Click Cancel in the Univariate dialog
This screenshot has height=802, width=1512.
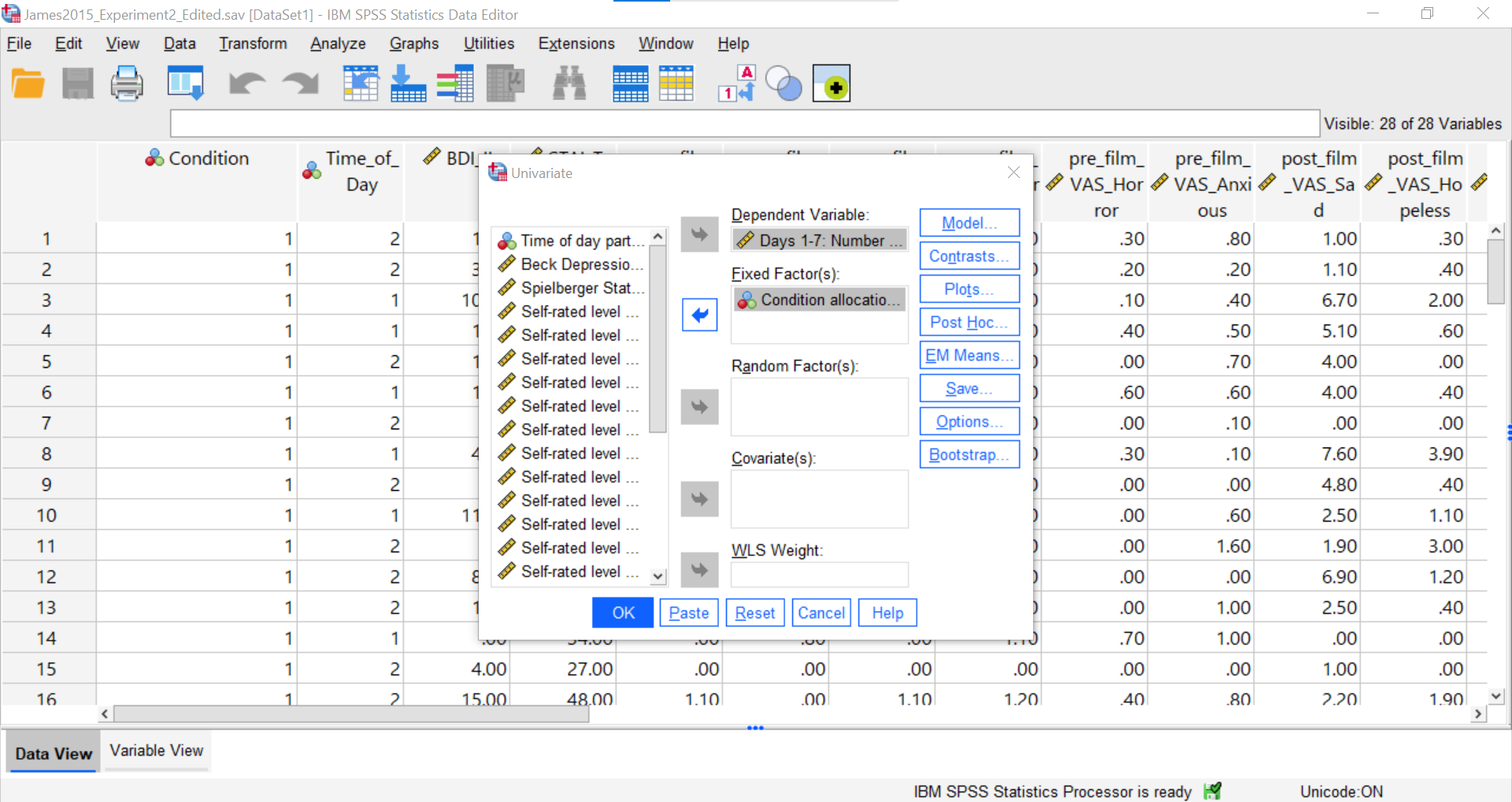pyautogui.click(x=821, y=613)
